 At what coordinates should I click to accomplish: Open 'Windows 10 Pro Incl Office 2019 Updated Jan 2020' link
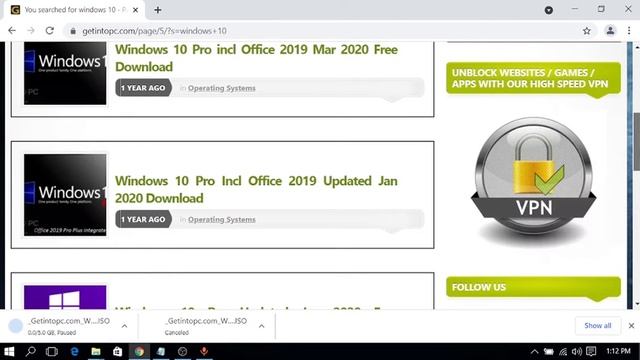(x=256, y=189)
